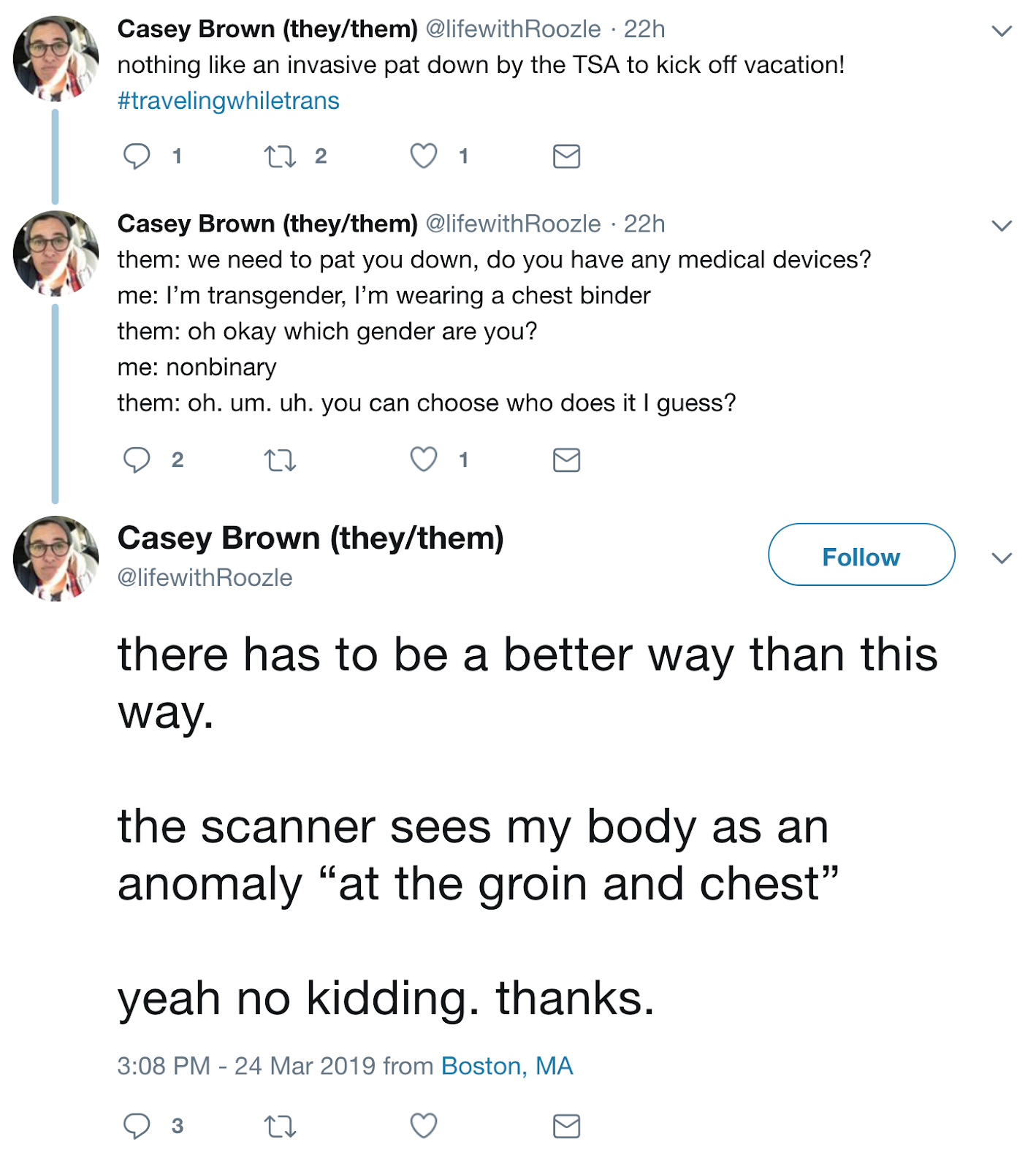Retweet the second tweet in thread

tap(280, 460)
